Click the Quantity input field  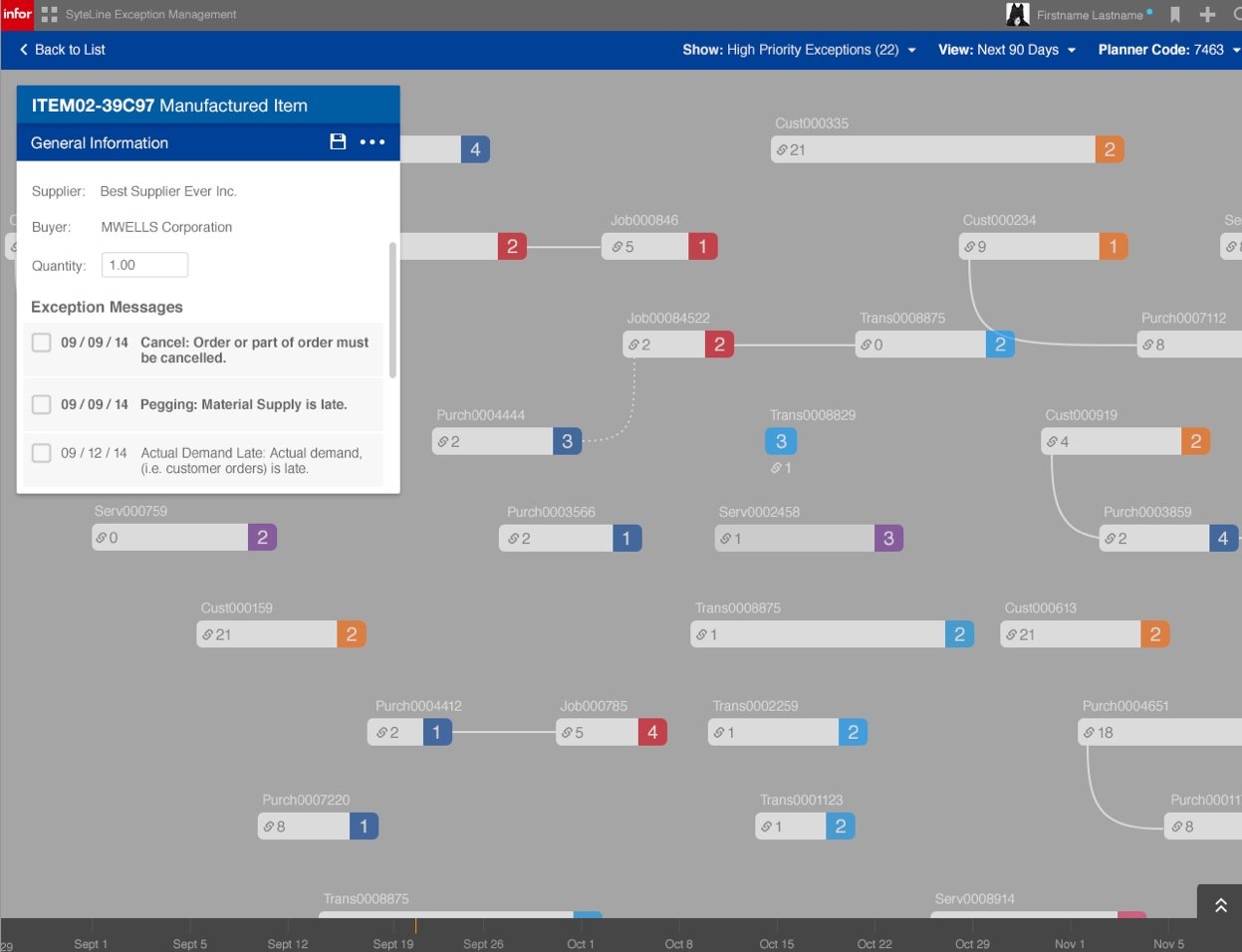(145, 265)
